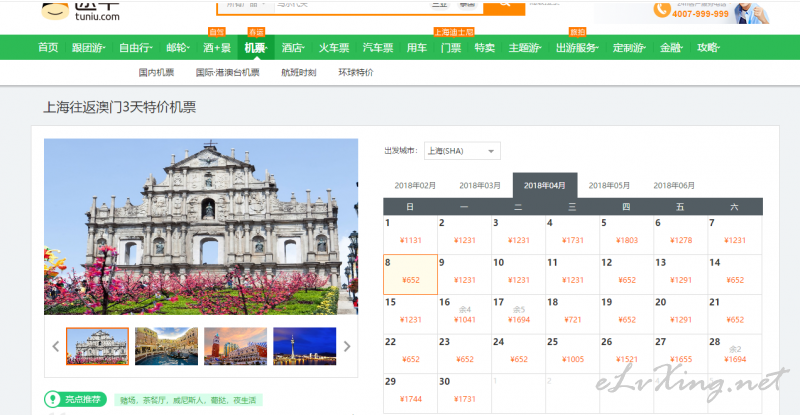Viewport: 800px width, 415px height.
Task: Select April 1 priced ¥1131
Action: point(410,235)
